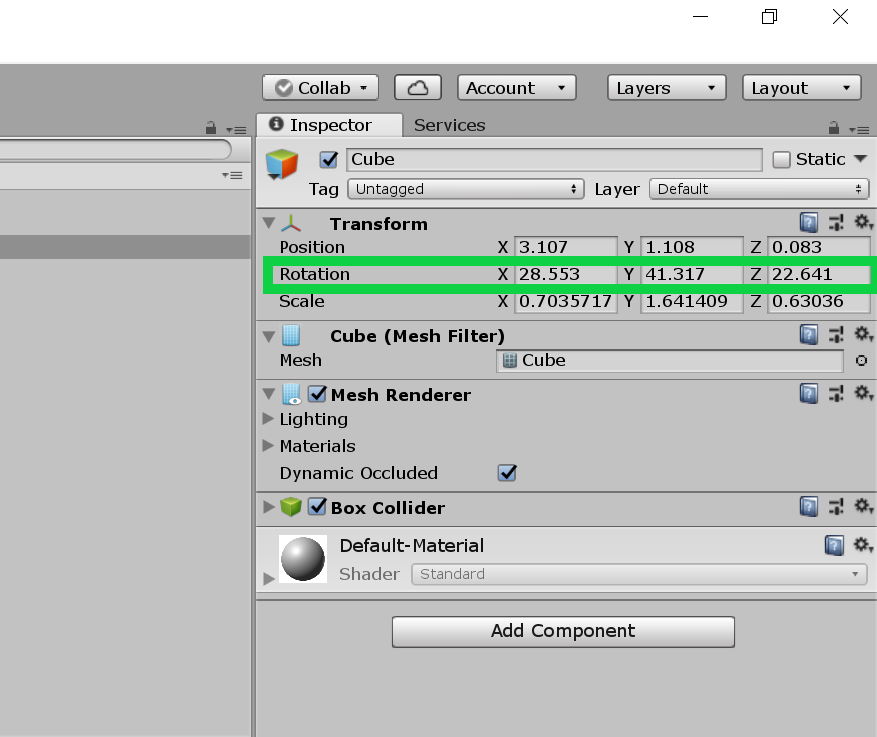This screenshot has width=877, height=737.
Task: Open the Tag dropdown showing Untagged
Action: pyautogui.click(x=465, y=189)
